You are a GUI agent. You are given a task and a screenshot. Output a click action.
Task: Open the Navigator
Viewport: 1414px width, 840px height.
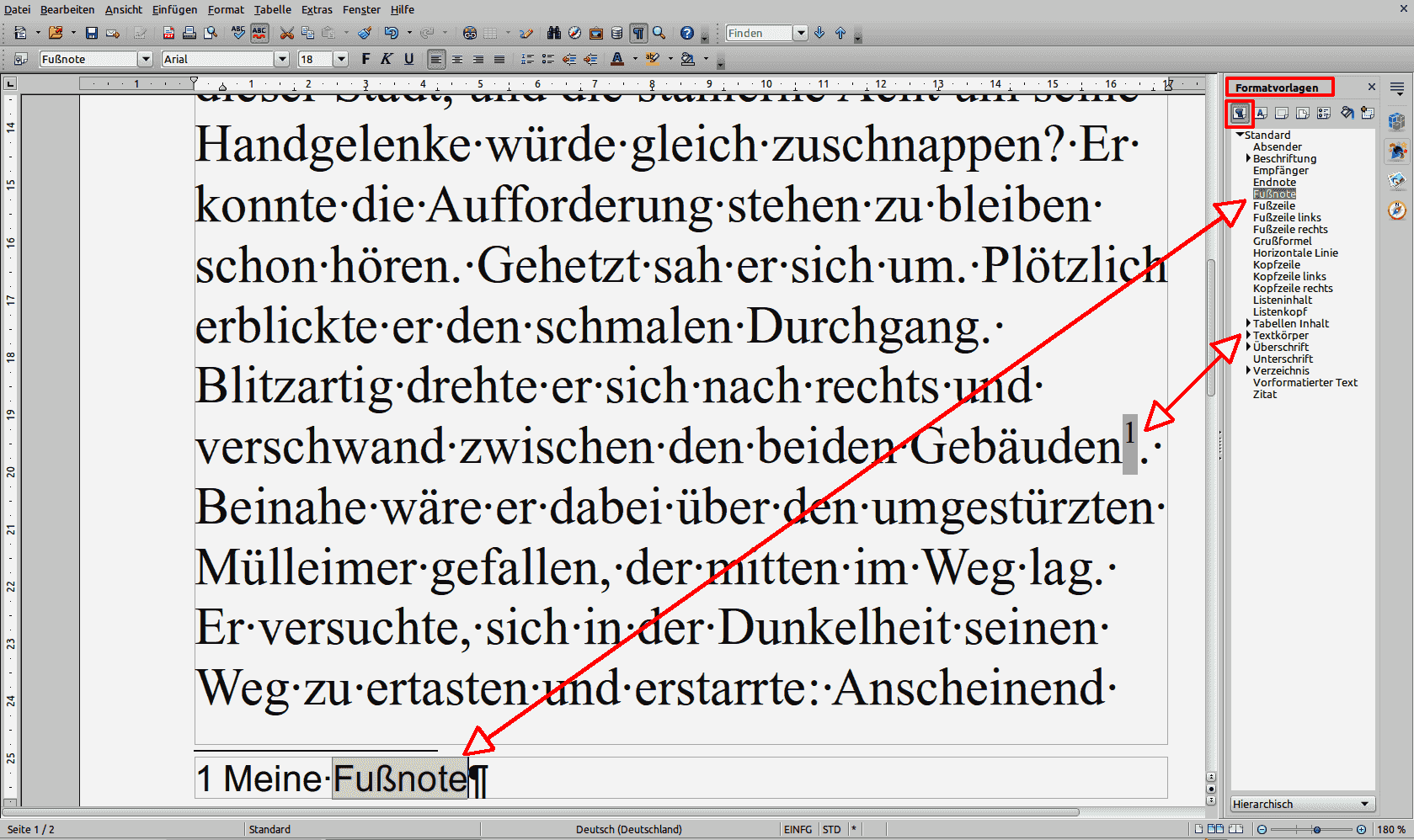pos(574,33)
